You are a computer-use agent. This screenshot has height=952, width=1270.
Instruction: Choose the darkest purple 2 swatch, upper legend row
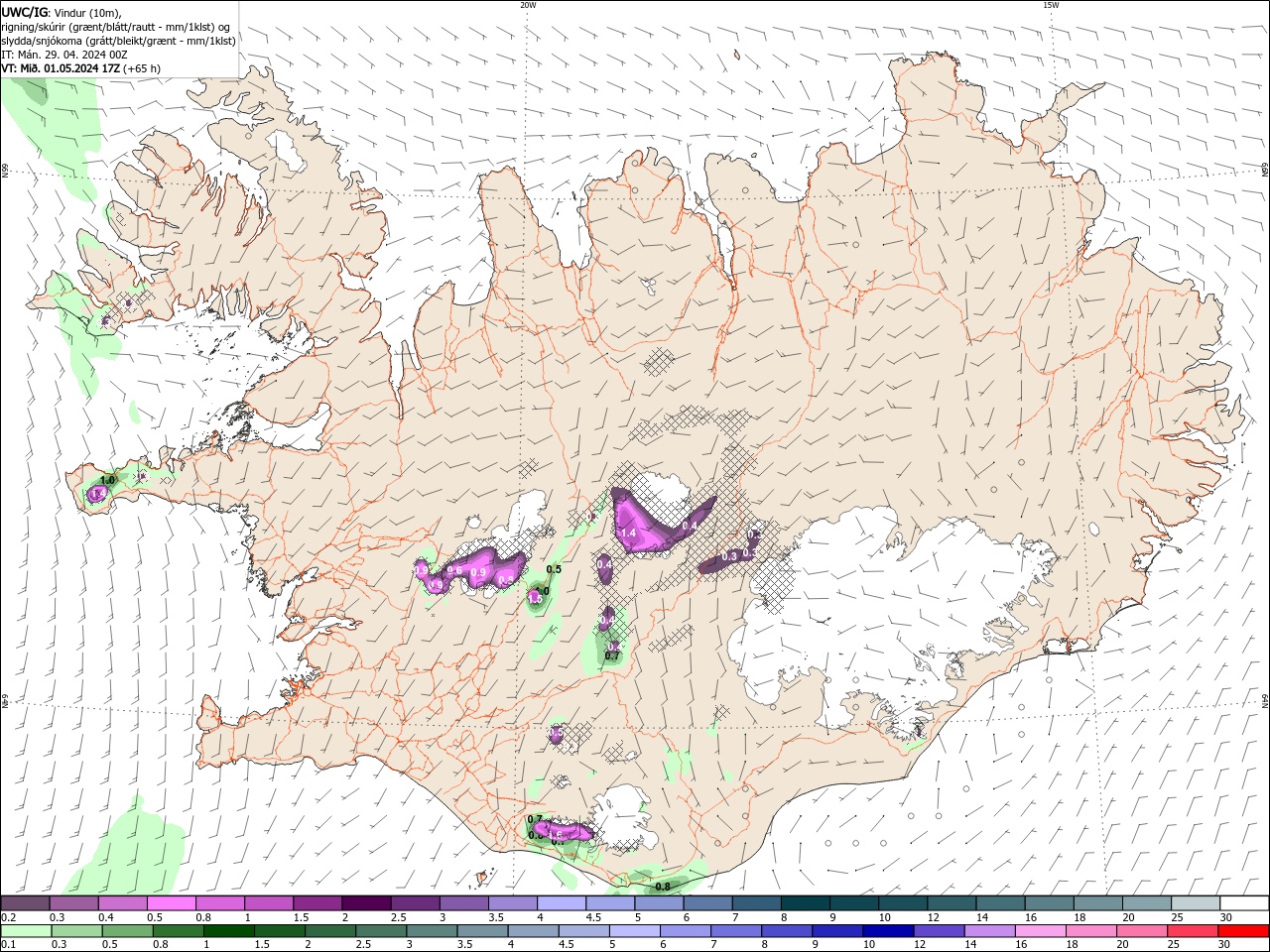366,903
